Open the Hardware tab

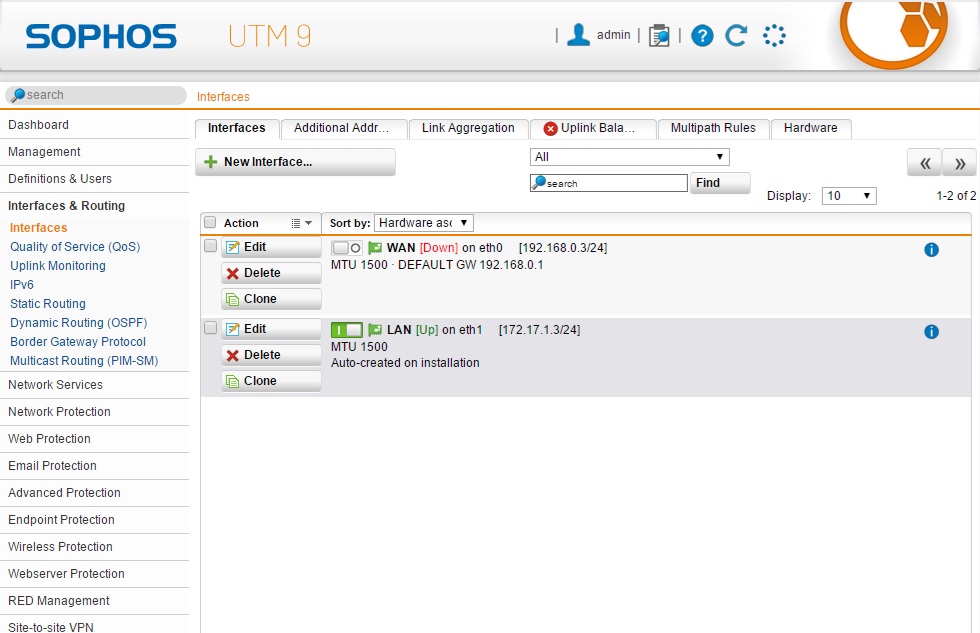click(811, 128)
